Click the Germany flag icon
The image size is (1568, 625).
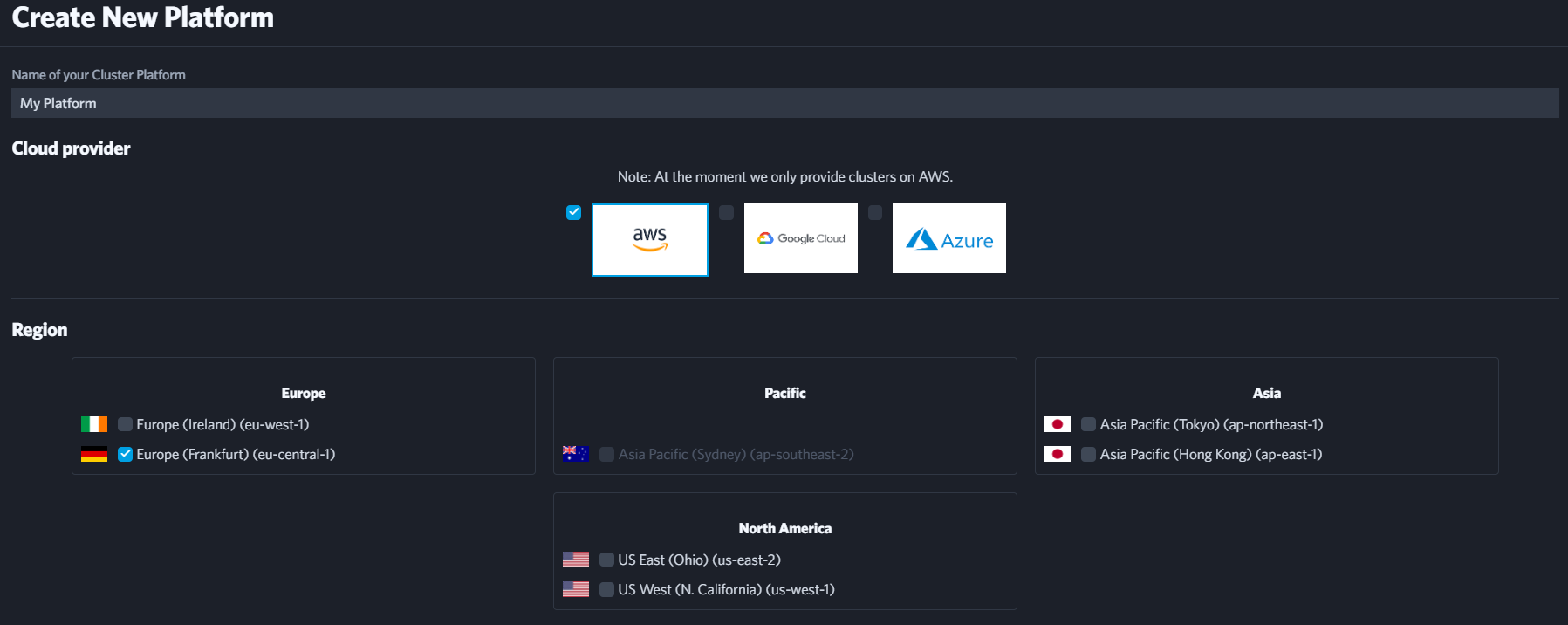[x=94, y=454]
